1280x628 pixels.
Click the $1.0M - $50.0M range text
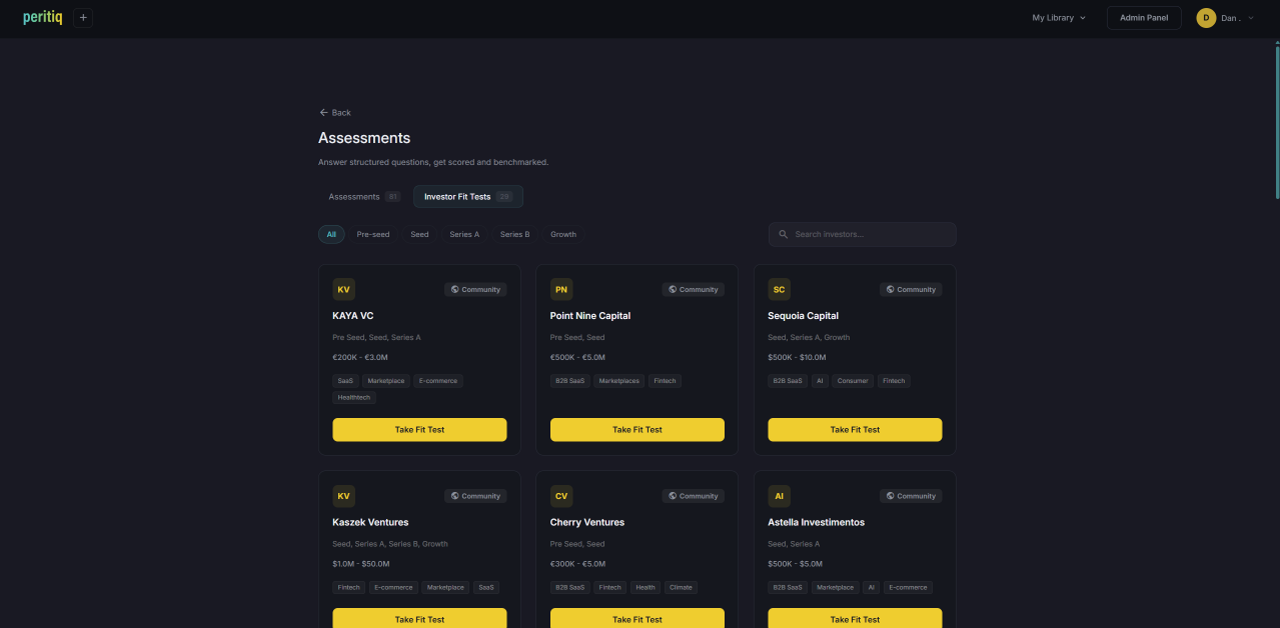[x=361, y=564]
